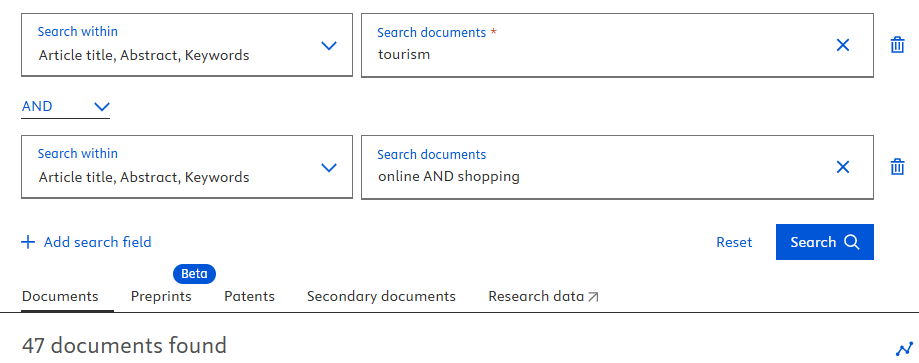Switch to the Preprints tab
Viewport: 919px width, 363px height.
161,296
